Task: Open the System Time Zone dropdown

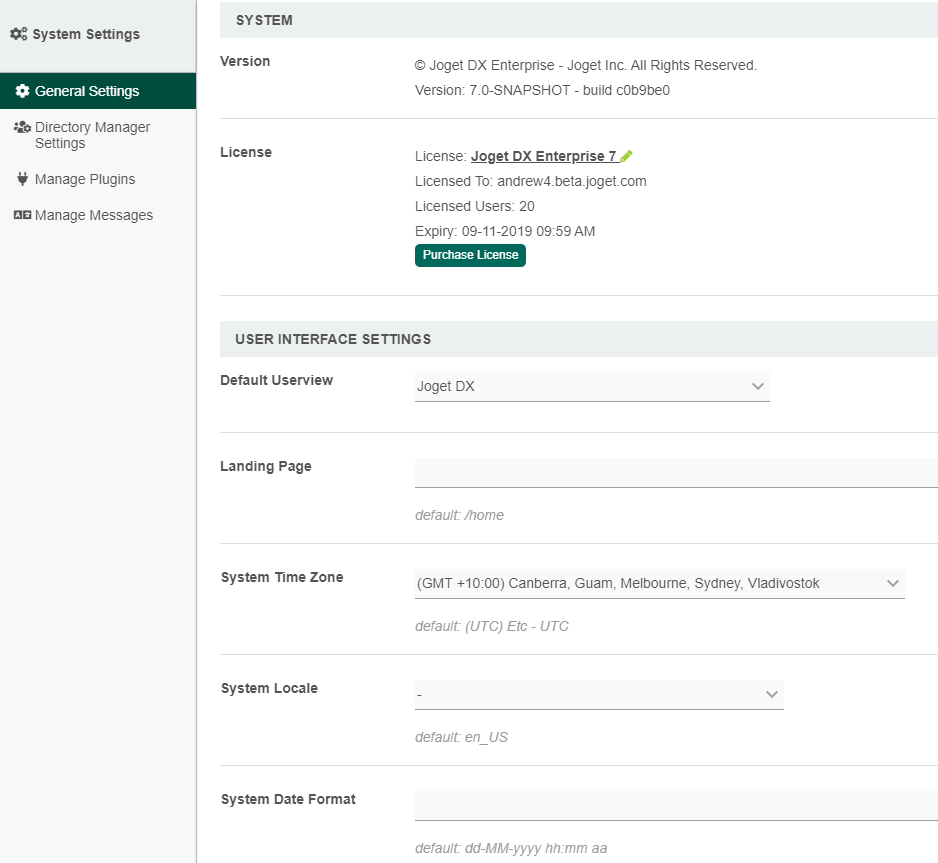Action: pyautogui.click(x=659, y=584)
